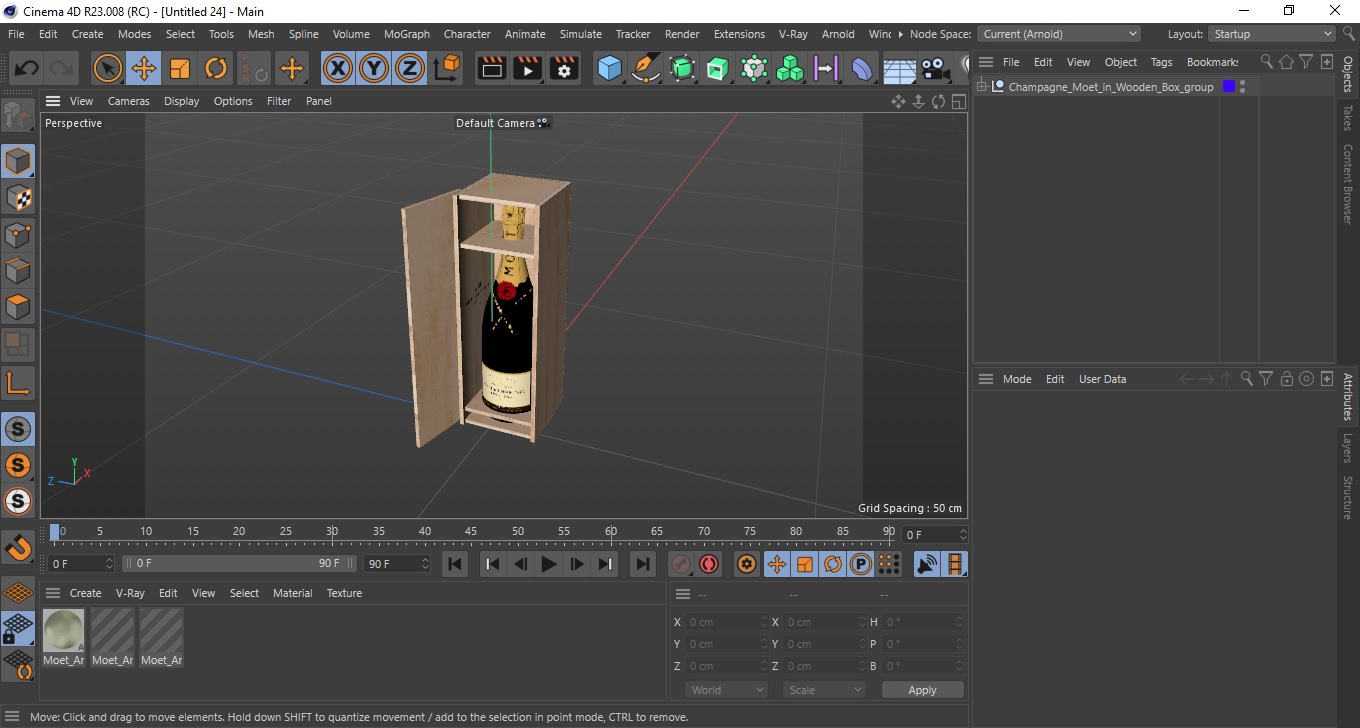Activate the Rotate tool in top toolbar

click(216, 69)
